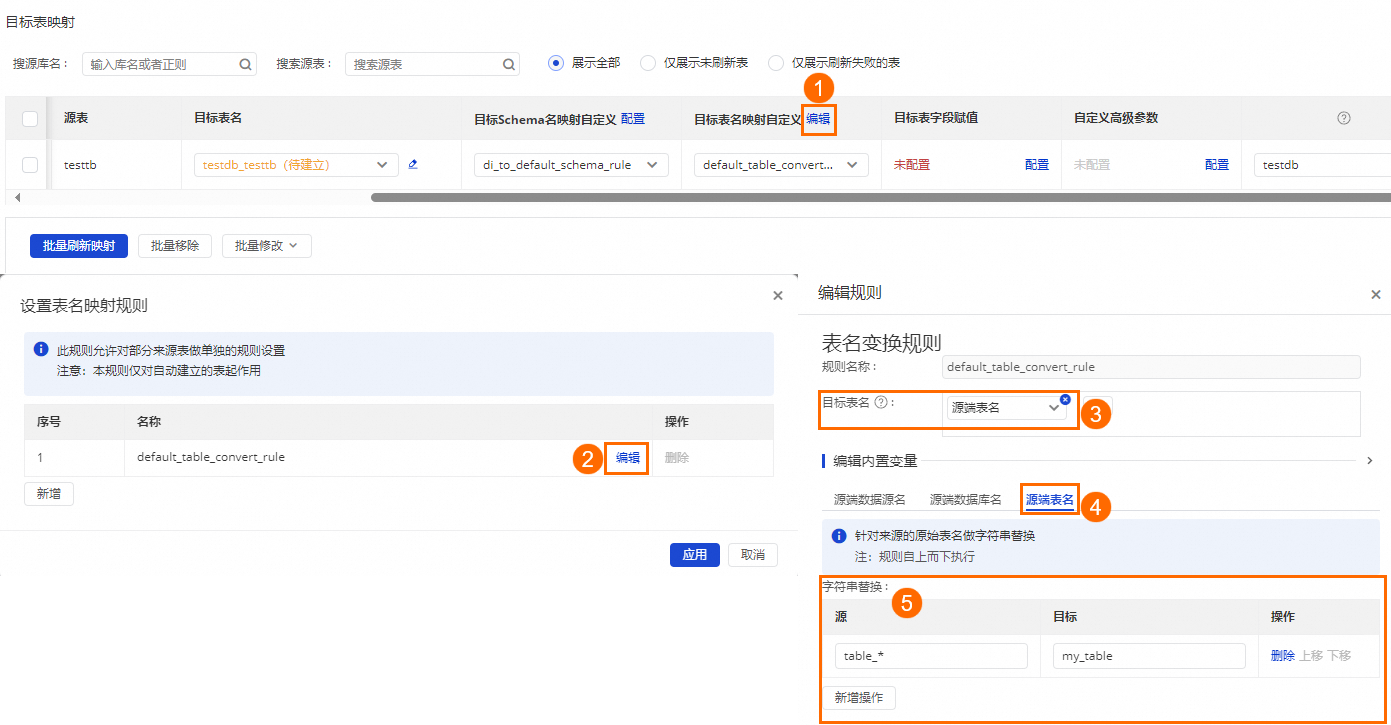1391x725 pixels.
Task: Click the red 未配置 status text
Action: coord(912,165)
